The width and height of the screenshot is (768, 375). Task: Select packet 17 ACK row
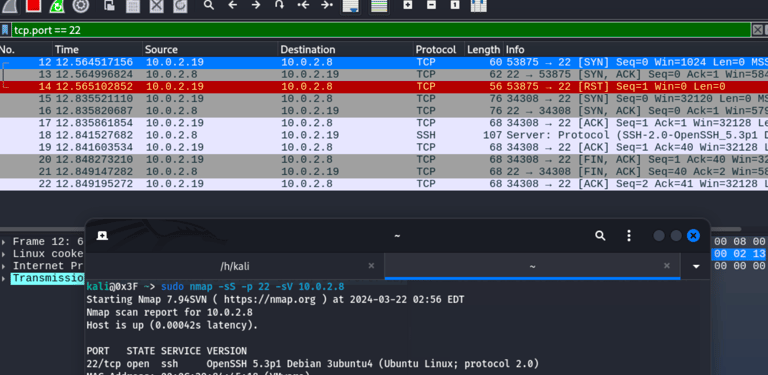click(384, 123)
